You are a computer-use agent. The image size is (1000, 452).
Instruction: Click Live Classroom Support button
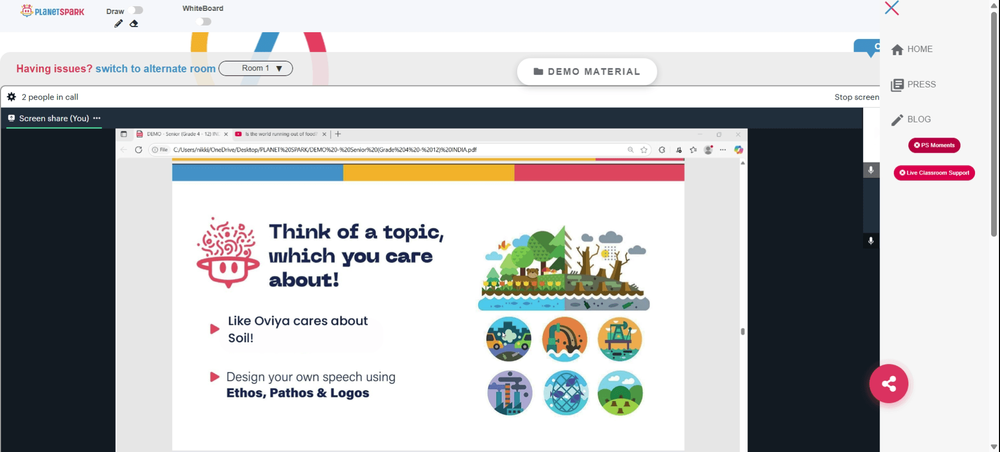[x=934, y=173]
